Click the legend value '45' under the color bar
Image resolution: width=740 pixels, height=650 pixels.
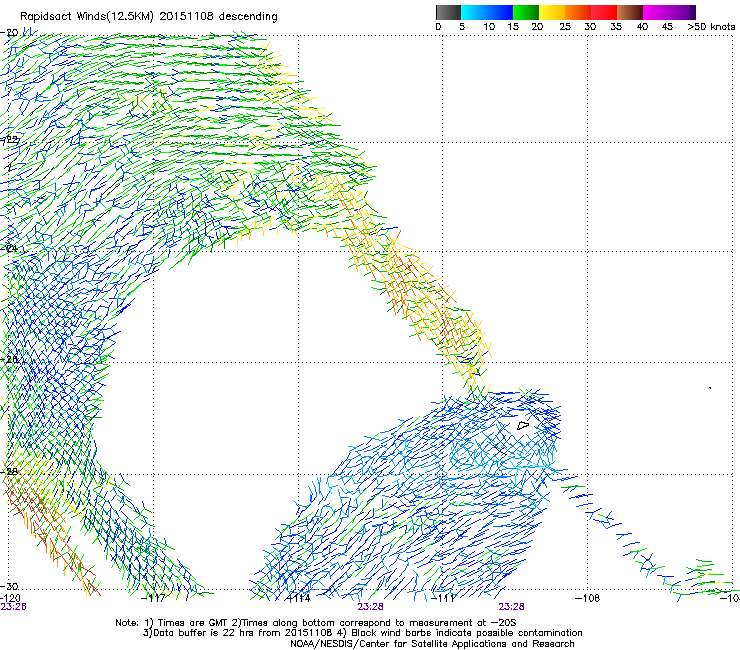667,26
